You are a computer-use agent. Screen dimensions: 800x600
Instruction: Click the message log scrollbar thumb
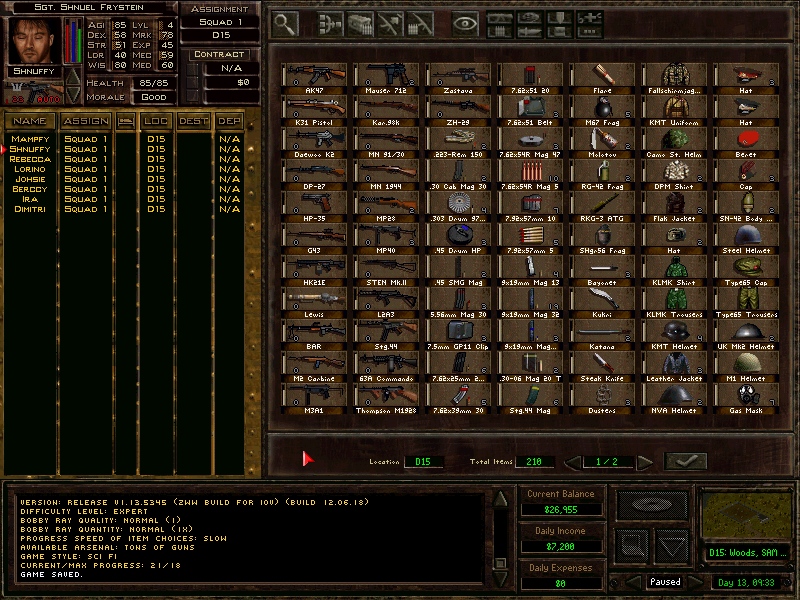click(x=501, y=563)
